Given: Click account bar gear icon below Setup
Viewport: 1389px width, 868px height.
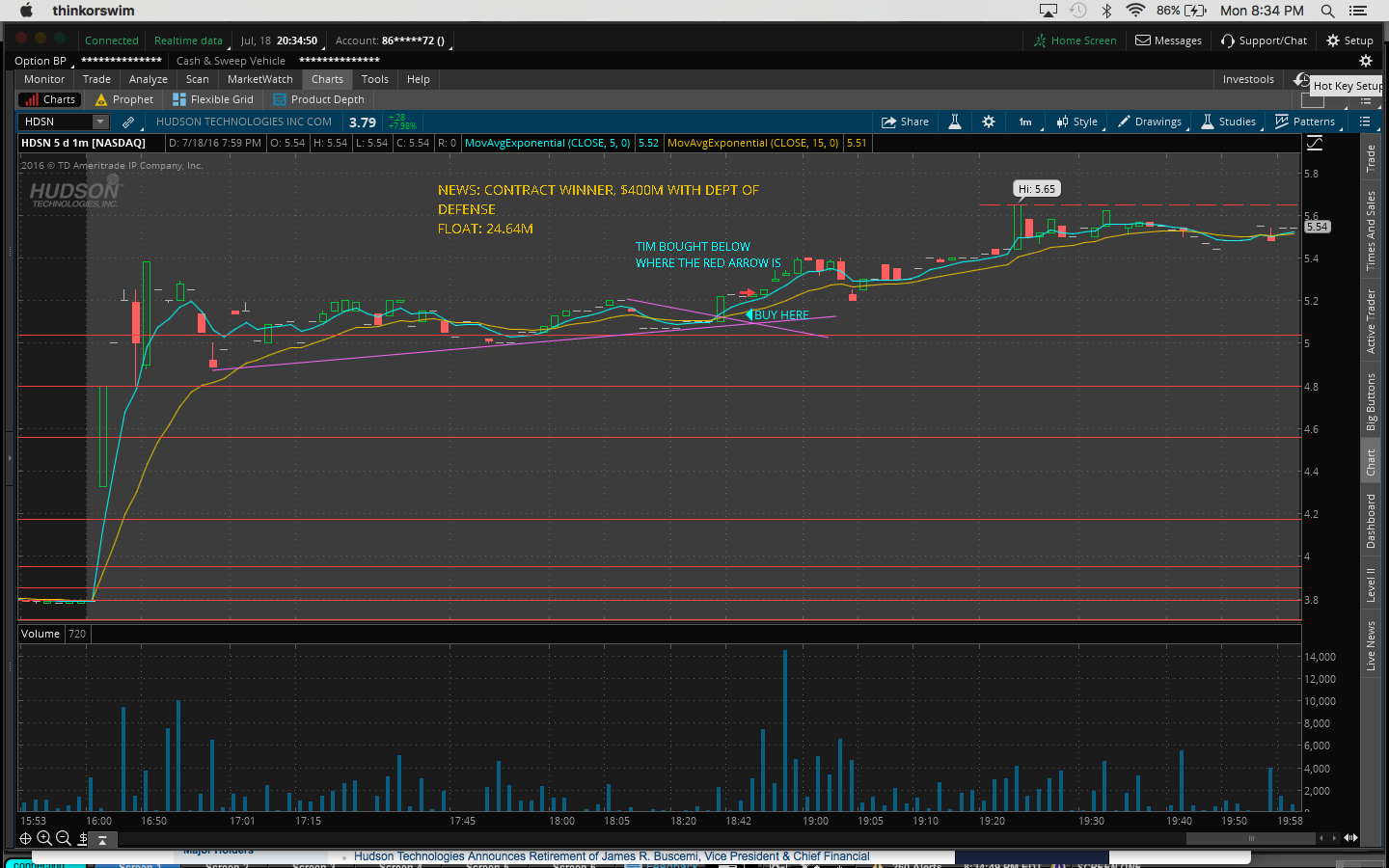Looking at the screenshot, I should tap(1366, 61).
